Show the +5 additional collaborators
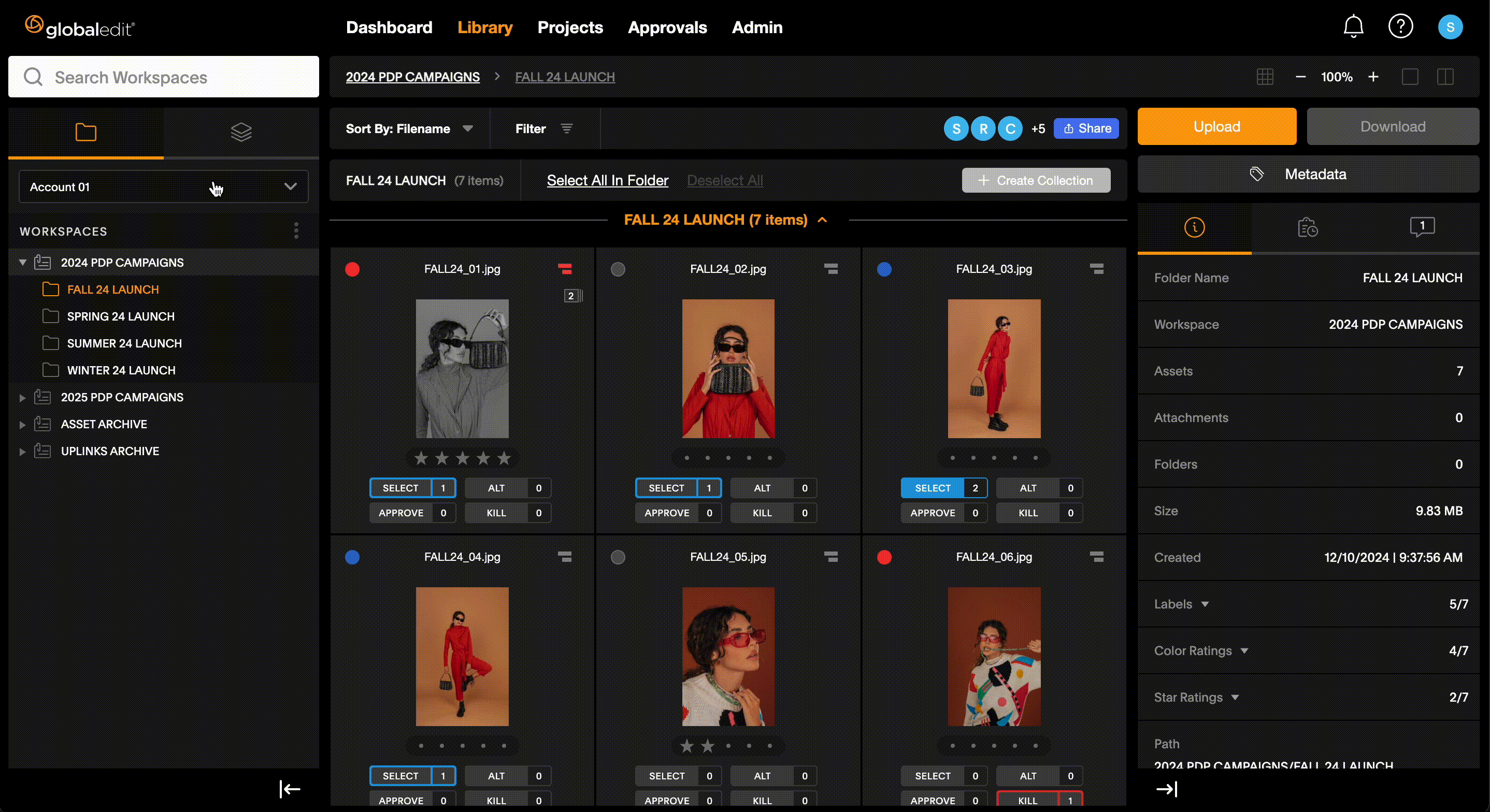Screen dimensions: 1490x812 (1038, 128)
